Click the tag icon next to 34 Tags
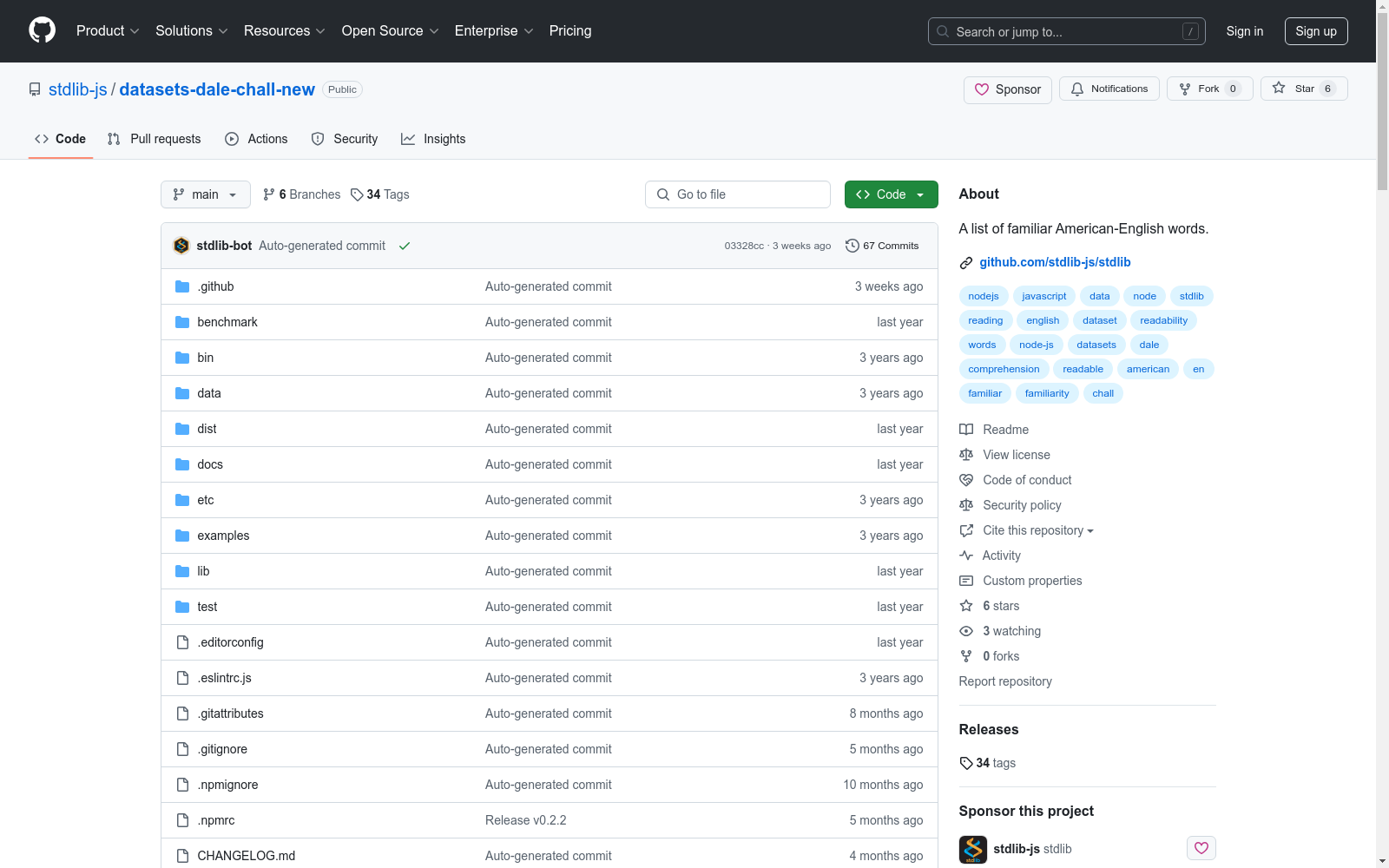Screen dimensions: 1389x868 [357, 194]
